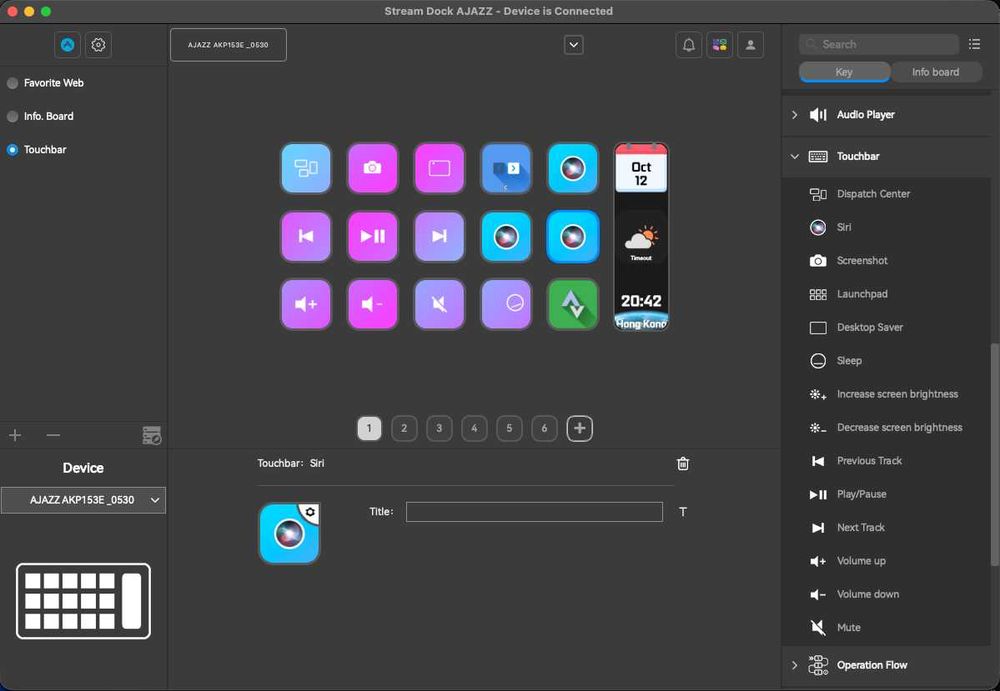Select Desktop Saver in the action list
This screenshot has height=691, width=1000.
click(886, 327)
